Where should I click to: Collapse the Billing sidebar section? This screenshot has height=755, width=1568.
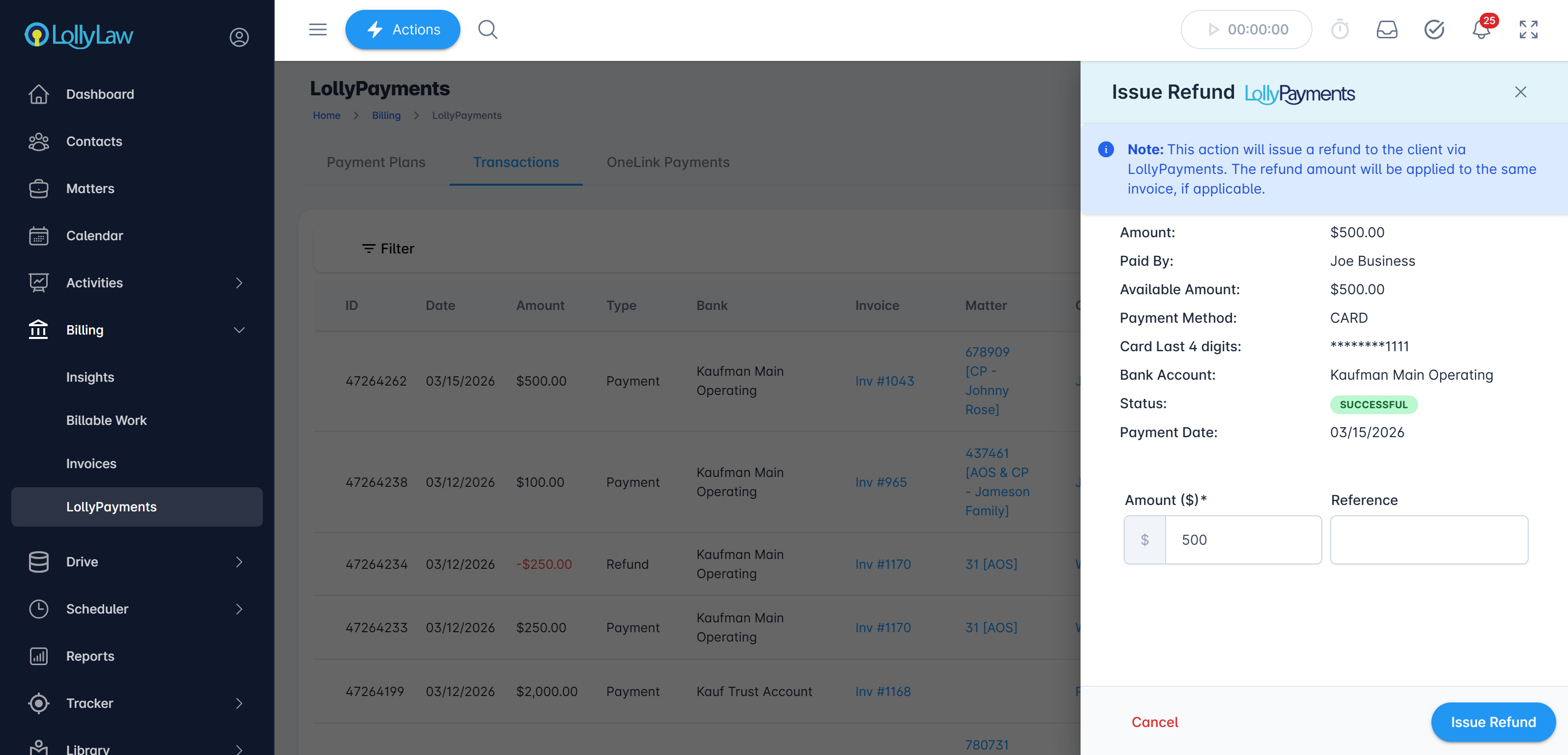click(239, 330)
